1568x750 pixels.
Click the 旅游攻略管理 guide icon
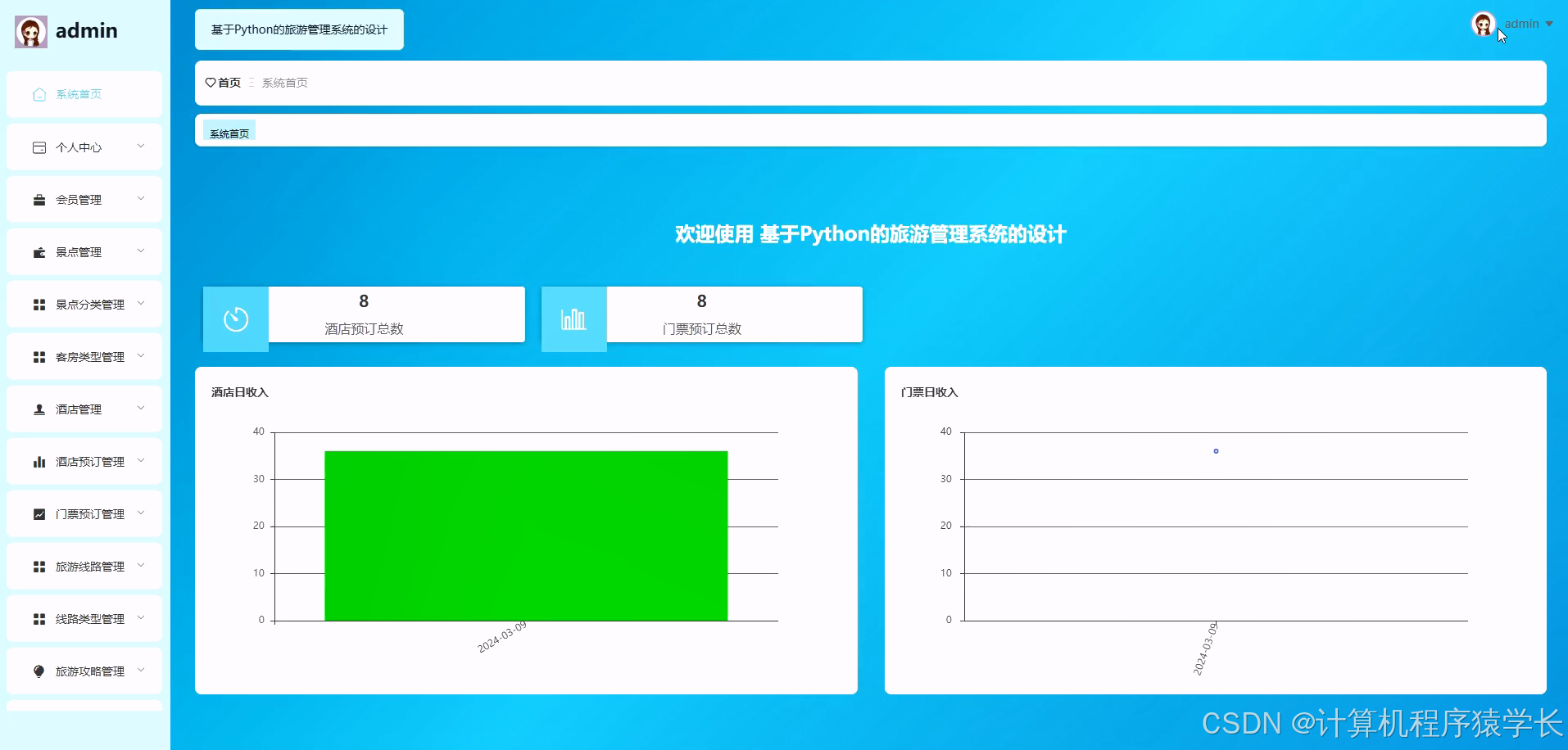(39, 671)
